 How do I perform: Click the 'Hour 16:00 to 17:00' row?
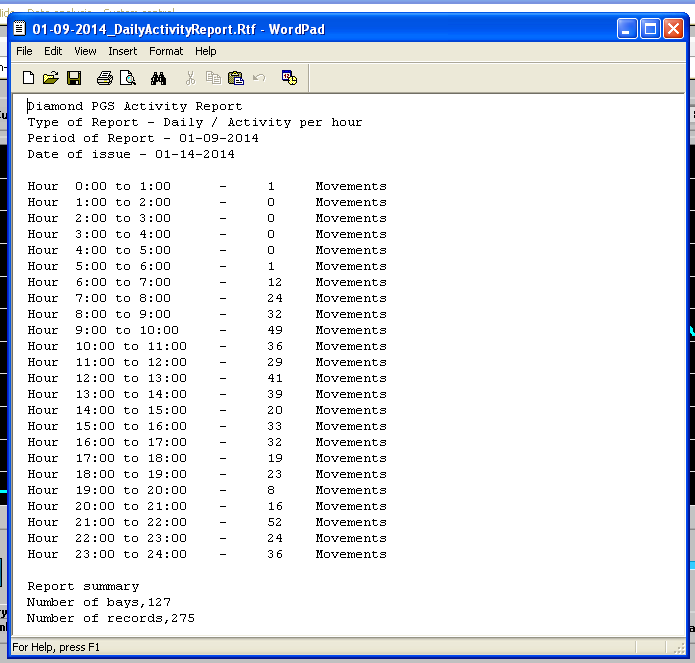(x=207, y=442)
